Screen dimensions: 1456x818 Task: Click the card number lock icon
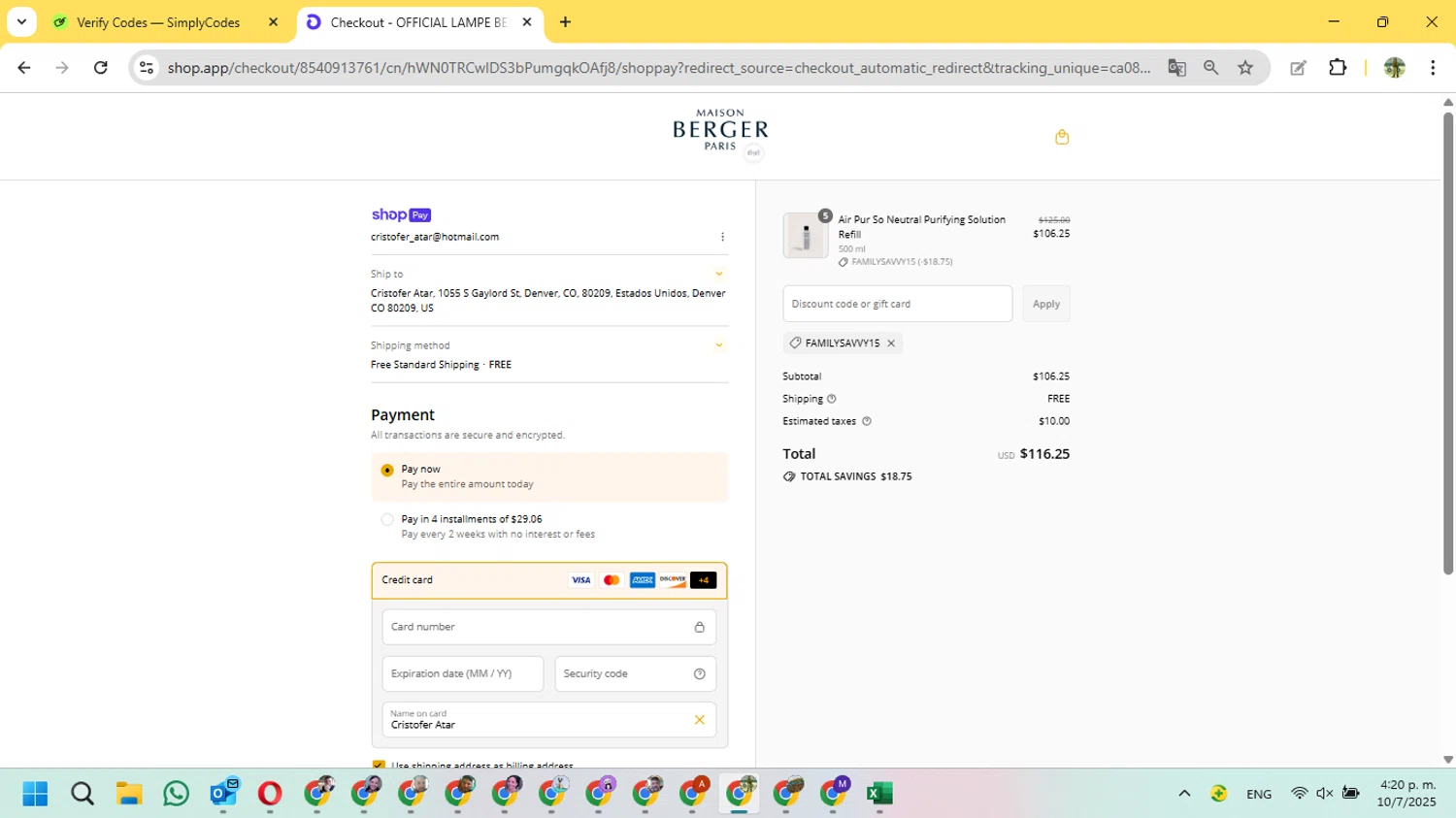tap(699, 627)
